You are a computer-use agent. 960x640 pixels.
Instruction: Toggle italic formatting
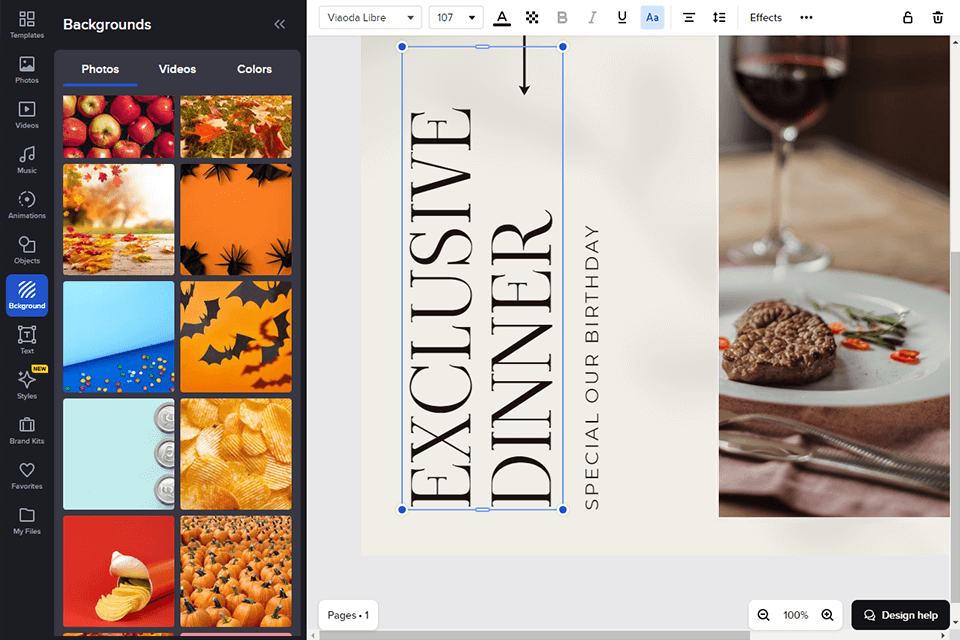592,18
